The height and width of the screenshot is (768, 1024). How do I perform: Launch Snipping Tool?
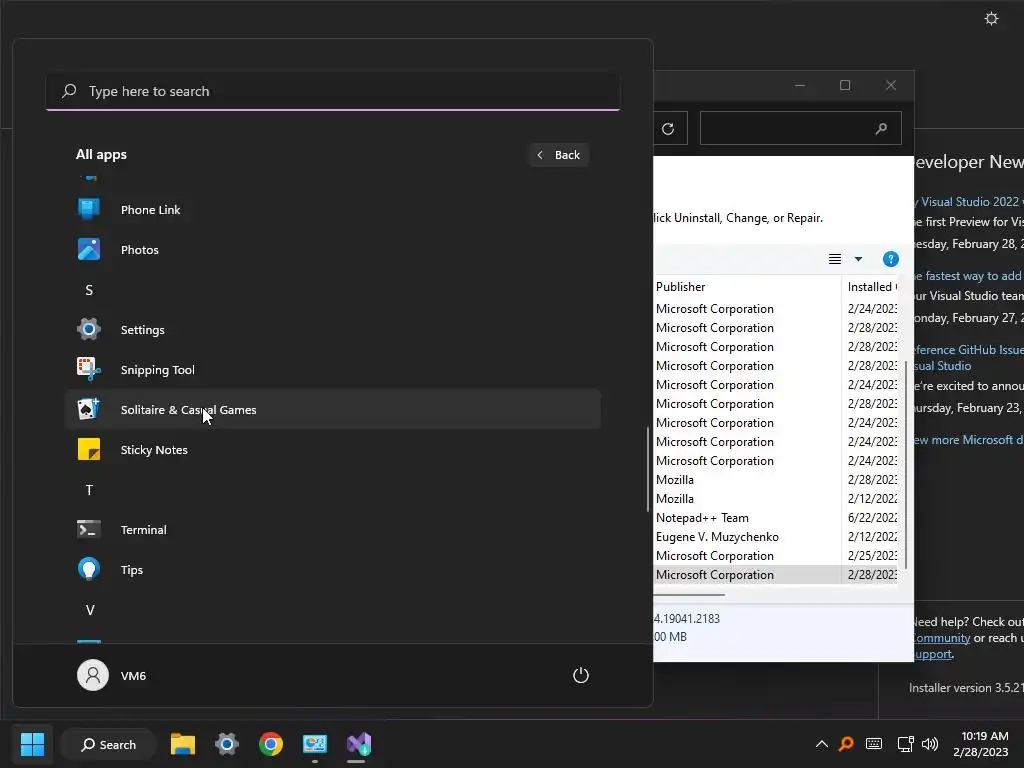point(333,370)
